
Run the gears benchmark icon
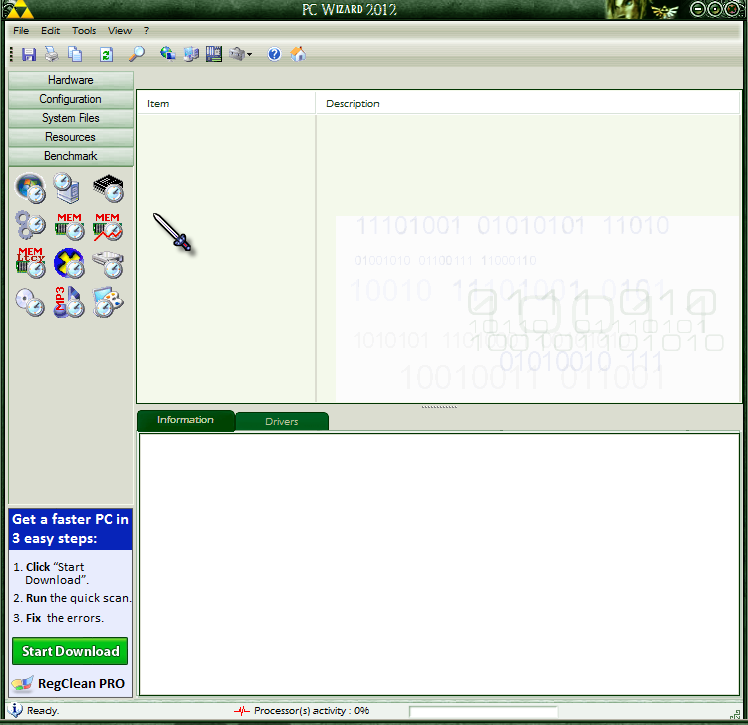(31, 225)
